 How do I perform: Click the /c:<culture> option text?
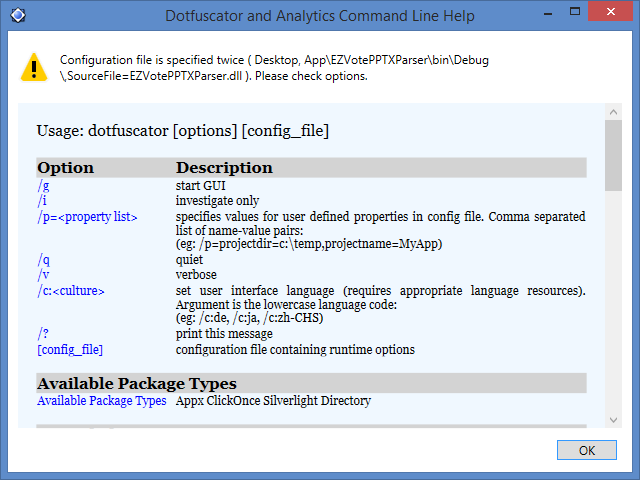(x=71, y=291)
